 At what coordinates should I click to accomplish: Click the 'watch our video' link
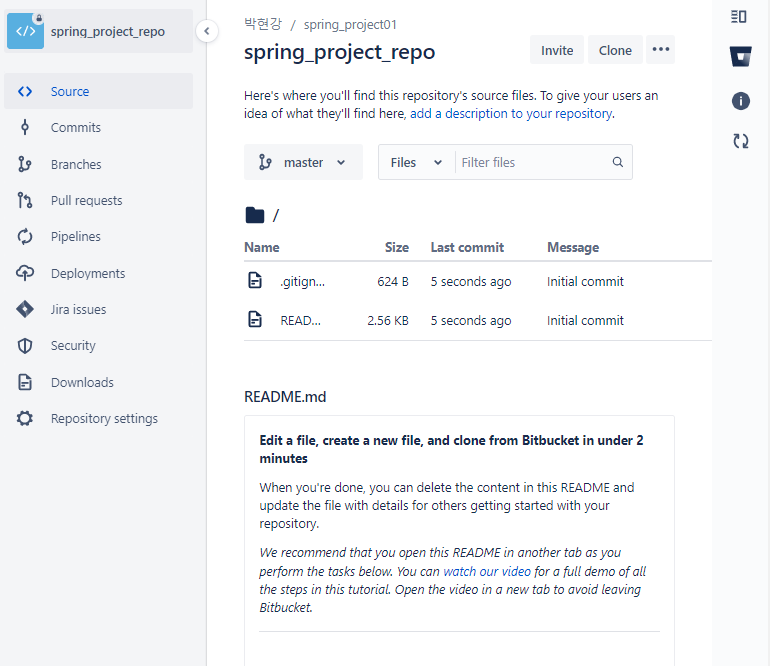pos(487,571)
